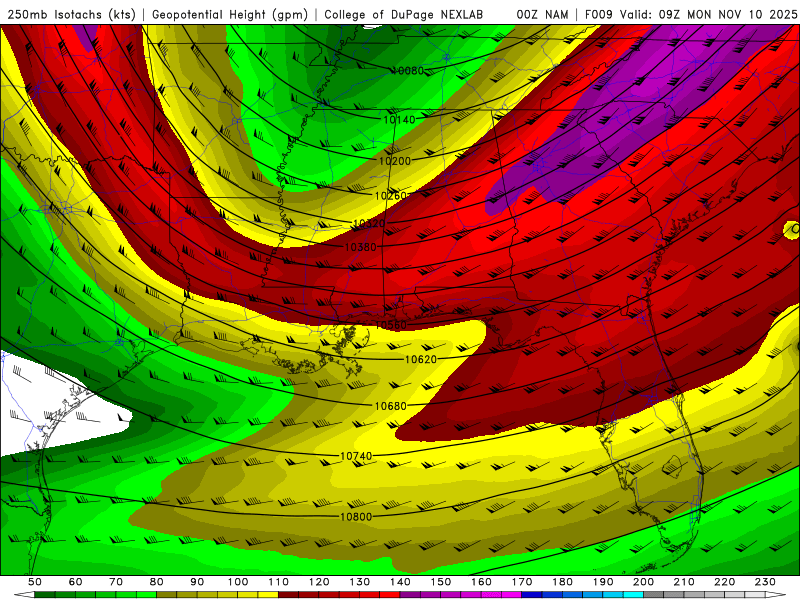Click the 230 value on the color scale
Screen dimensions: 800x600
[x=765, y=582]
